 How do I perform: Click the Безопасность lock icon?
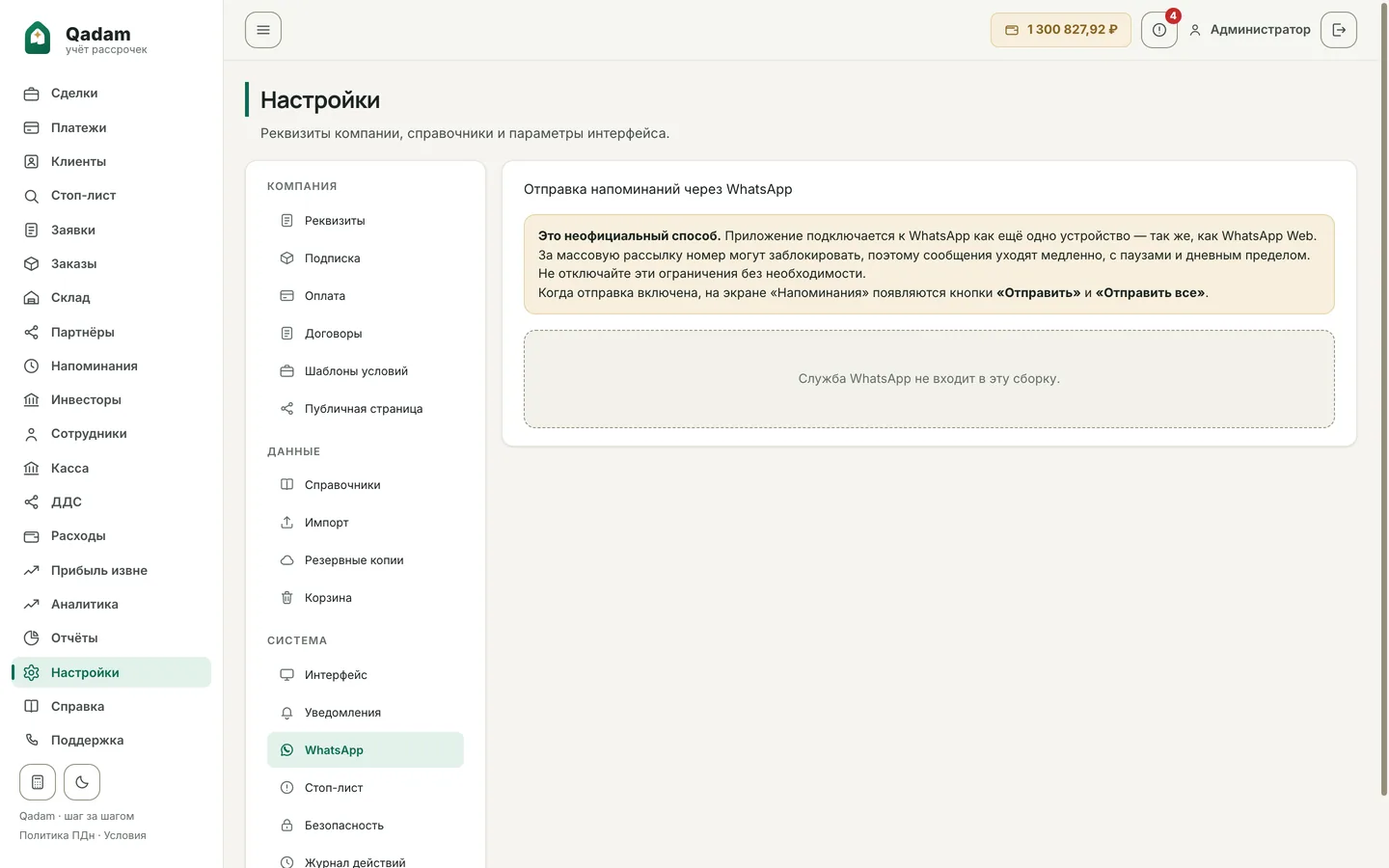286,825
